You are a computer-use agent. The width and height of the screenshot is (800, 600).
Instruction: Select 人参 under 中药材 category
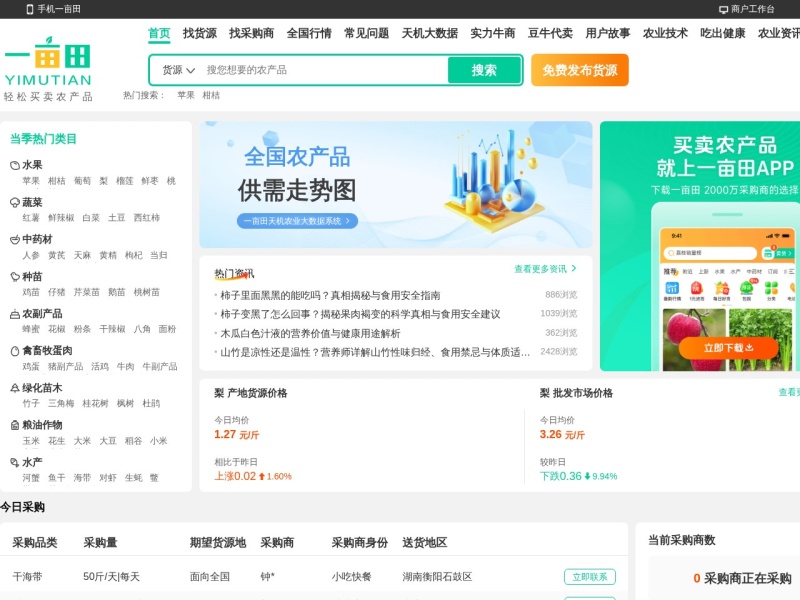tap(31, 255)
